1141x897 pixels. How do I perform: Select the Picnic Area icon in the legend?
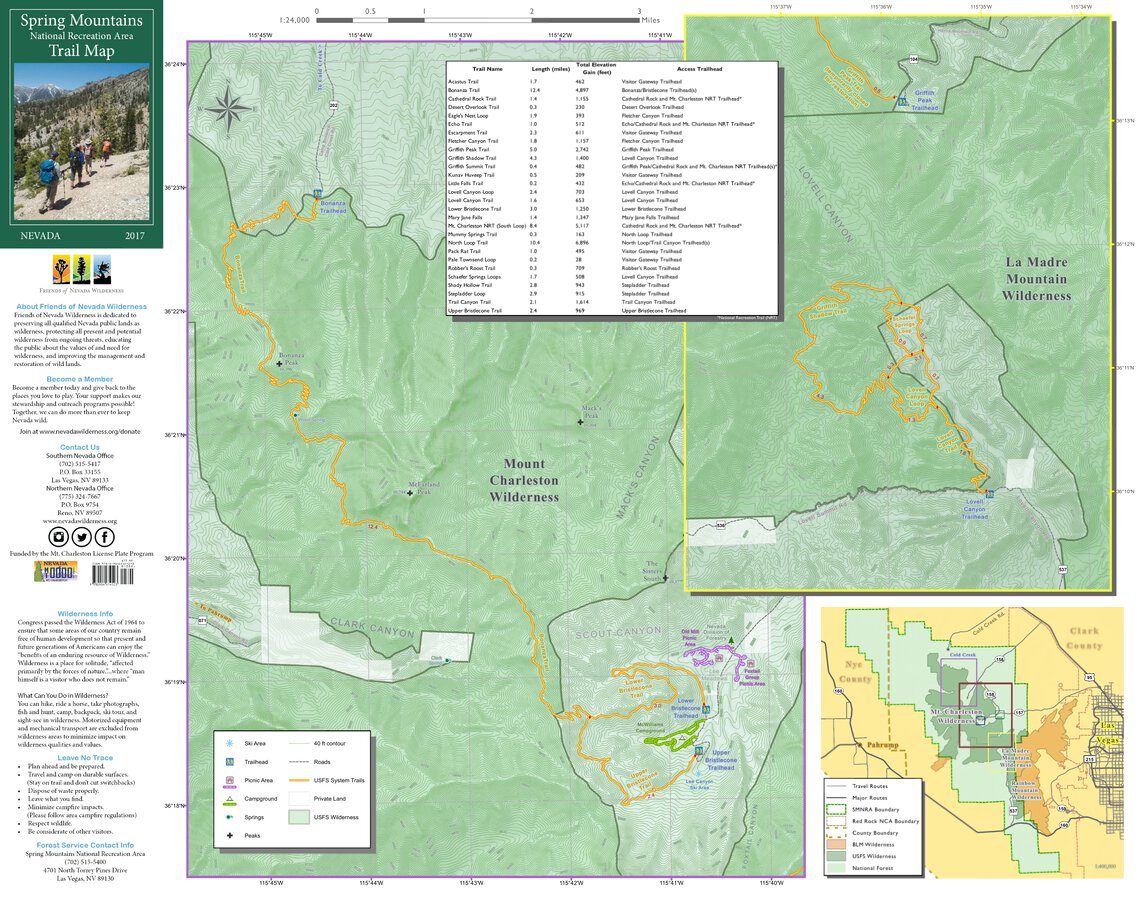(229, 781)
